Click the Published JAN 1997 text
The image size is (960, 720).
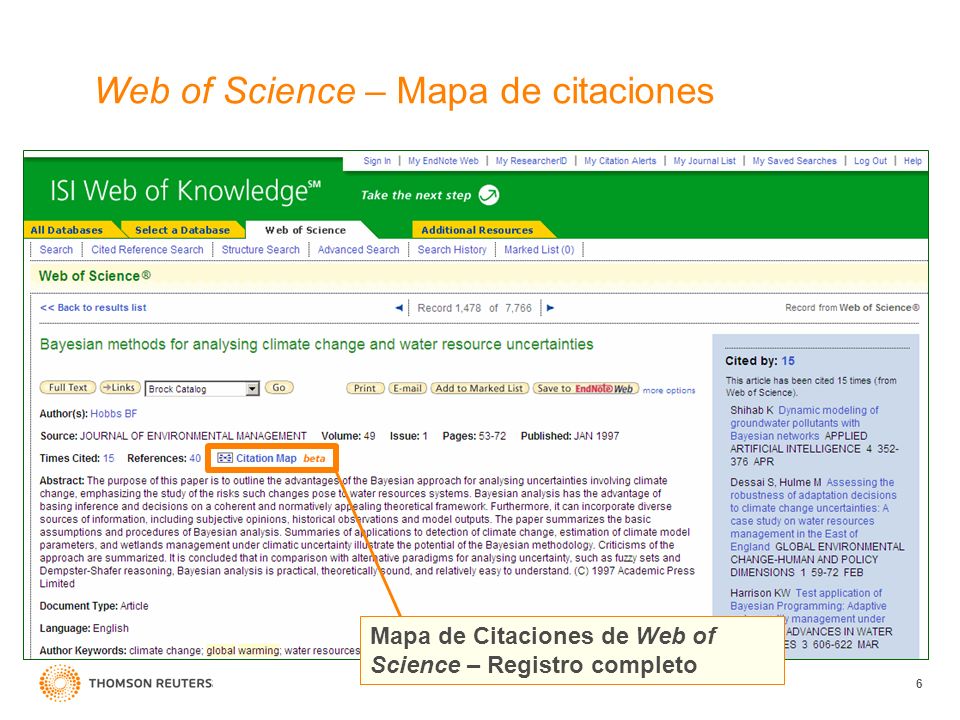[x=570, y=437]
